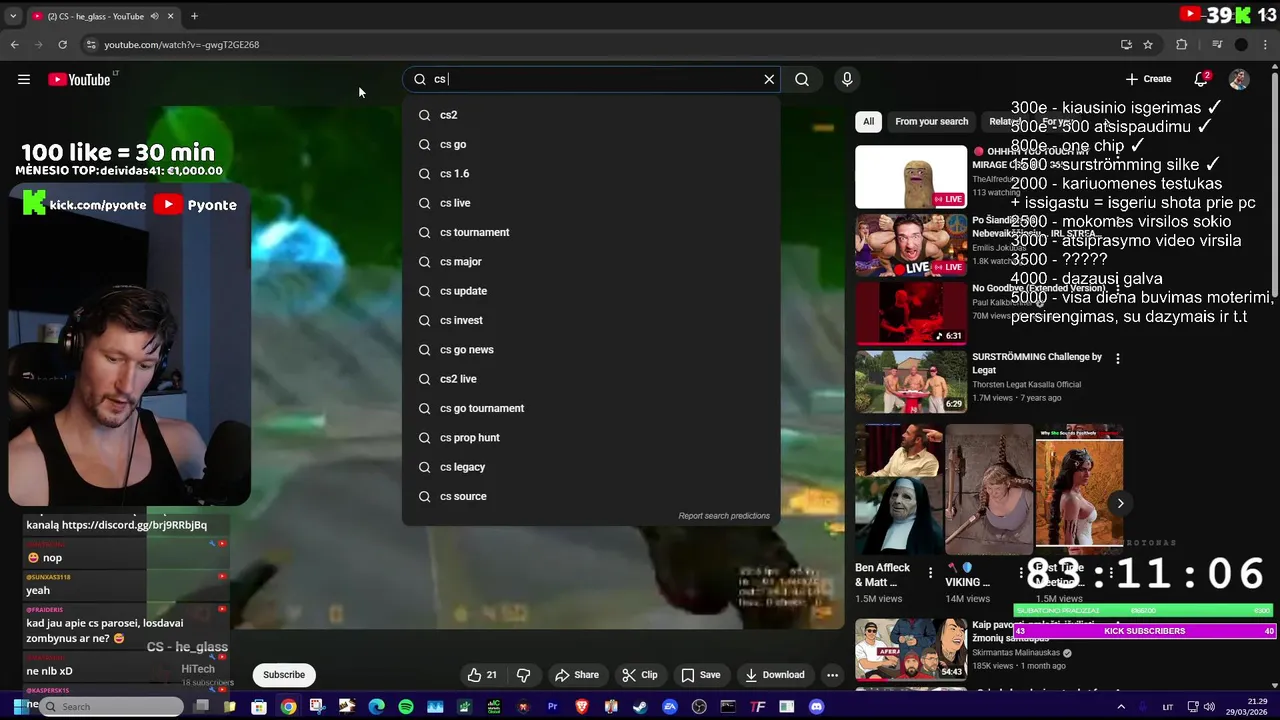Choose the 'cs 1.6' search suggestion
The width and height of the screenshot is (1280, 720).
(x=591, y=173)
